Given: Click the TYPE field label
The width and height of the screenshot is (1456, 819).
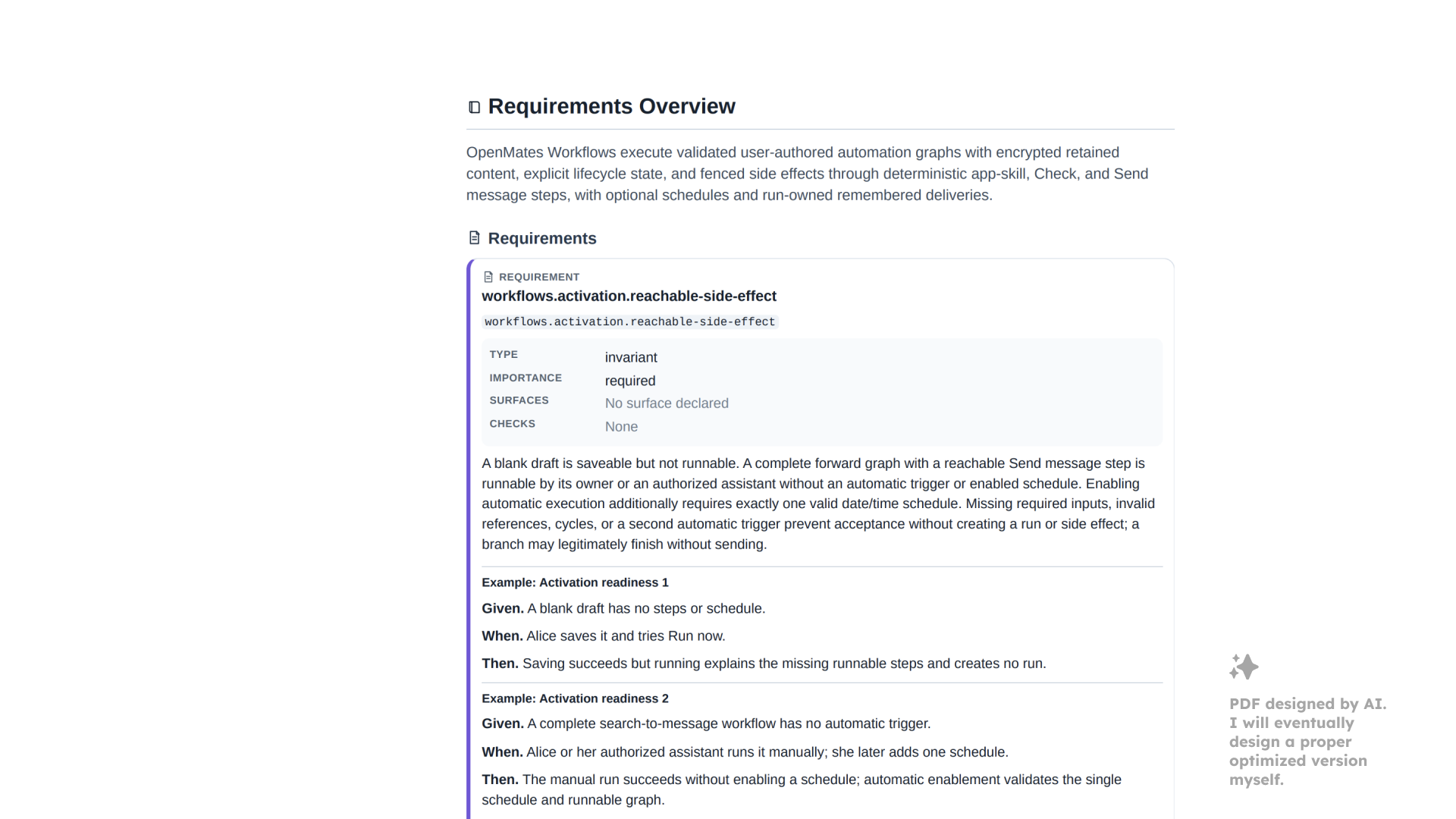Looking at the screenshot, I should pos(504,354).
